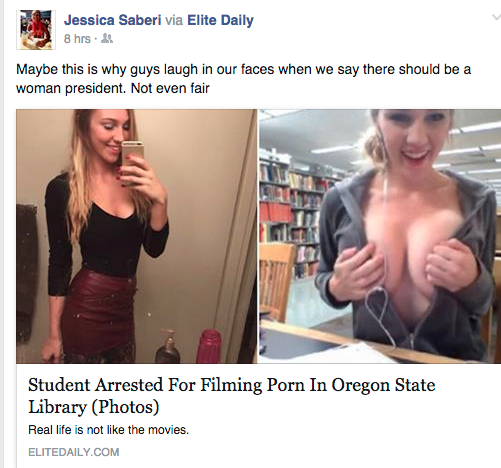Image resolution: width=501 pixels, height=468 pixels.
Task: Click the ELITEDAILY.COM source domain
Action: point(74,452)
